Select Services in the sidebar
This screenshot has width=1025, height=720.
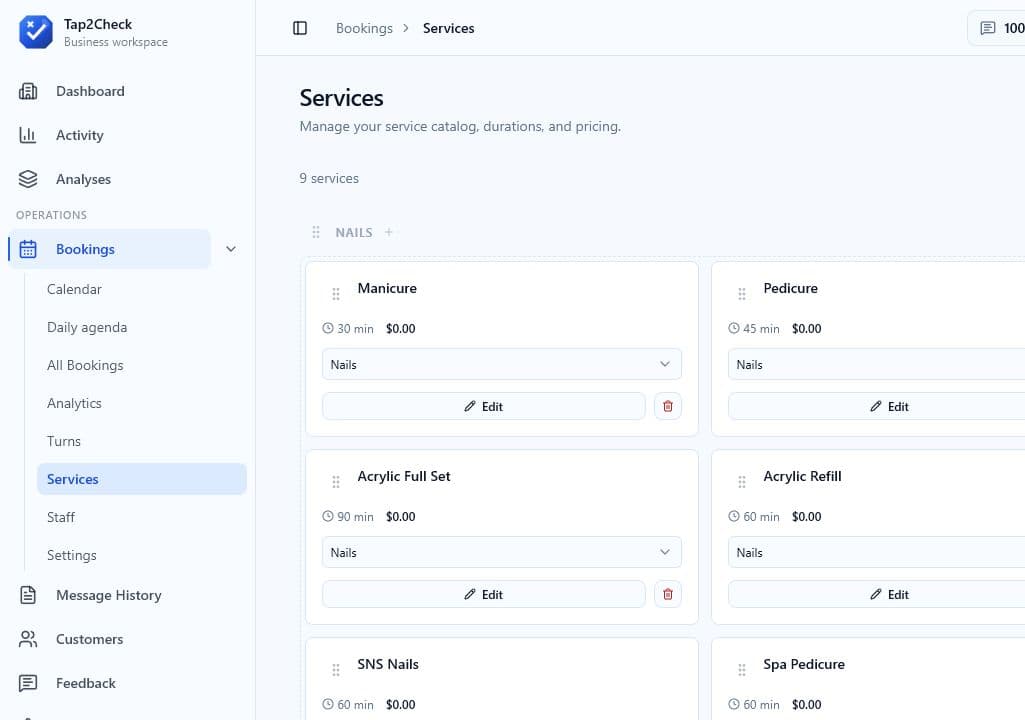[x=142, y=479]
